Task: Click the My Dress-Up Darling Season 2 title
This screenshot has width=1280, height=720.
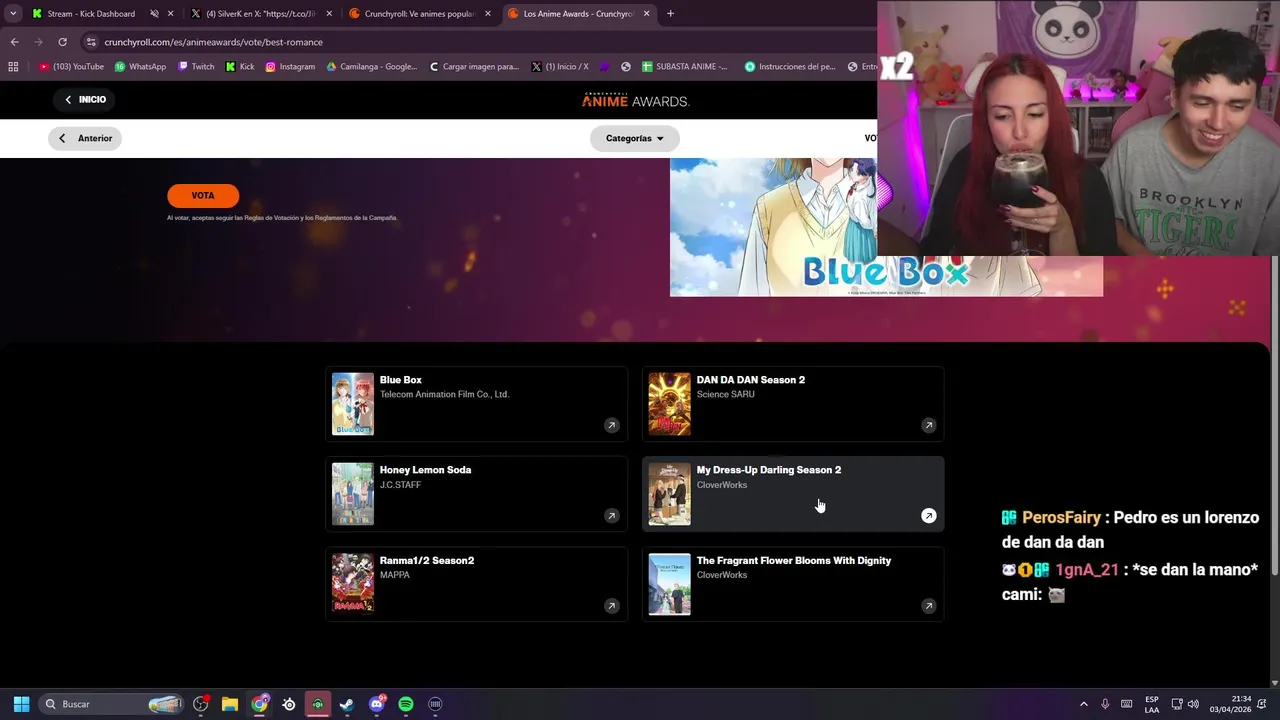Action: tap(769, 470)
